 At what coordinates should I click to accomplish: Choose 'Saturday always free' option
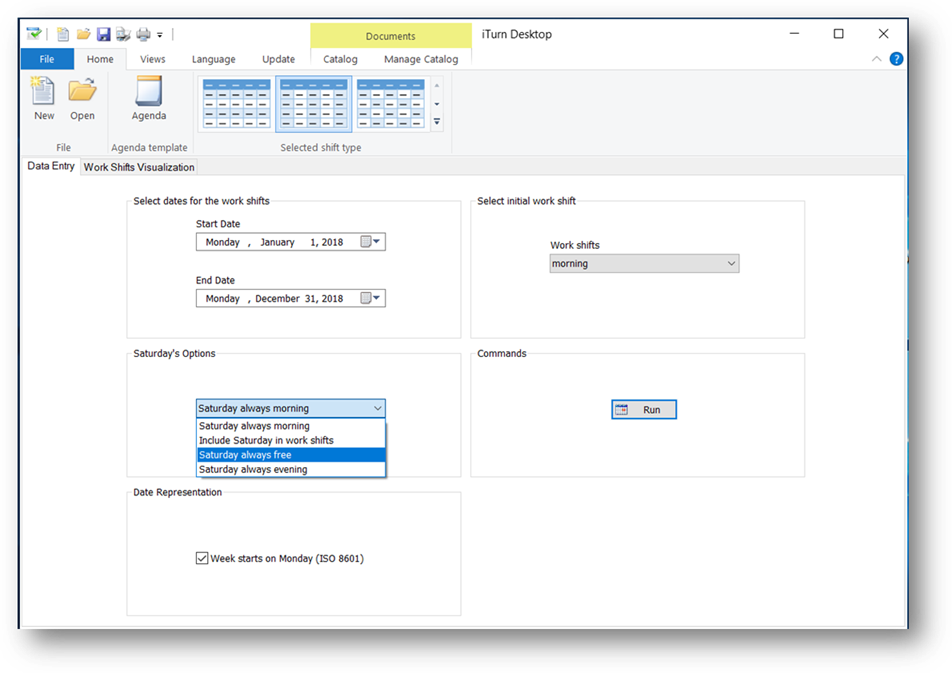point(291,455)
